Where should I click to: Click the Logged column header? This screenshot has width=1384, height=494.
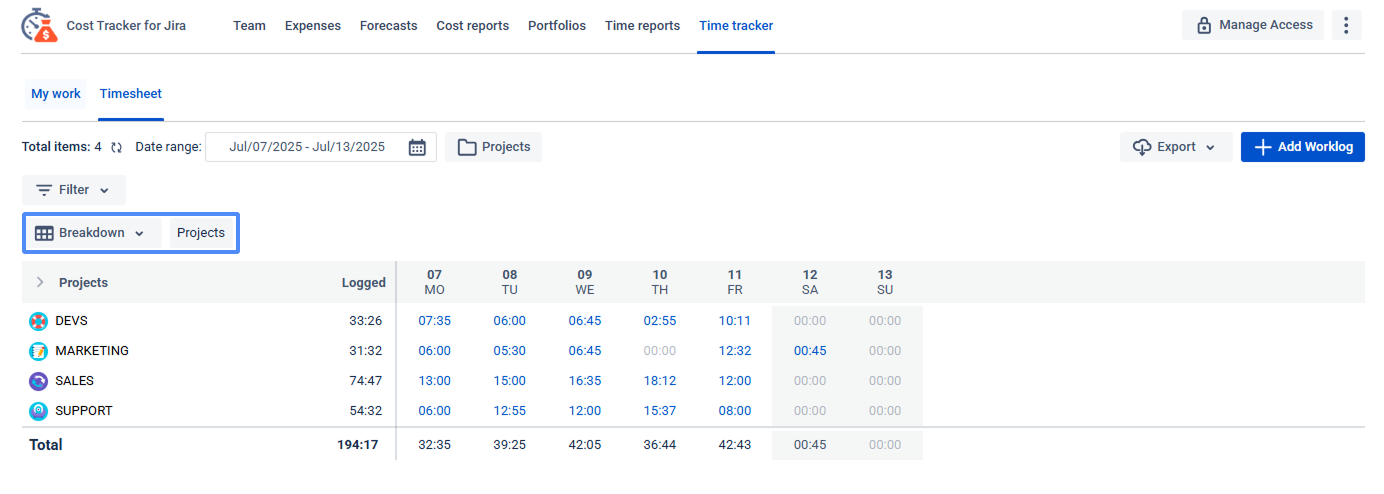point(364,283)
